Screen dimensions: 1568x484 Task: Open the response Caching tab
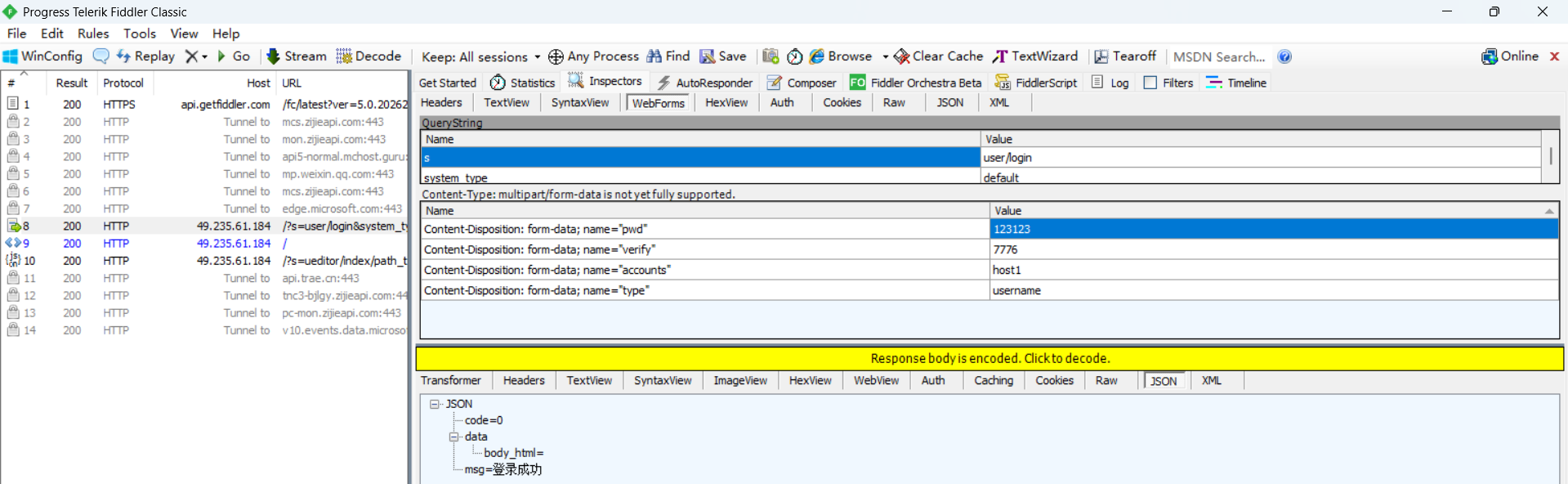click(x=994, y=380)
